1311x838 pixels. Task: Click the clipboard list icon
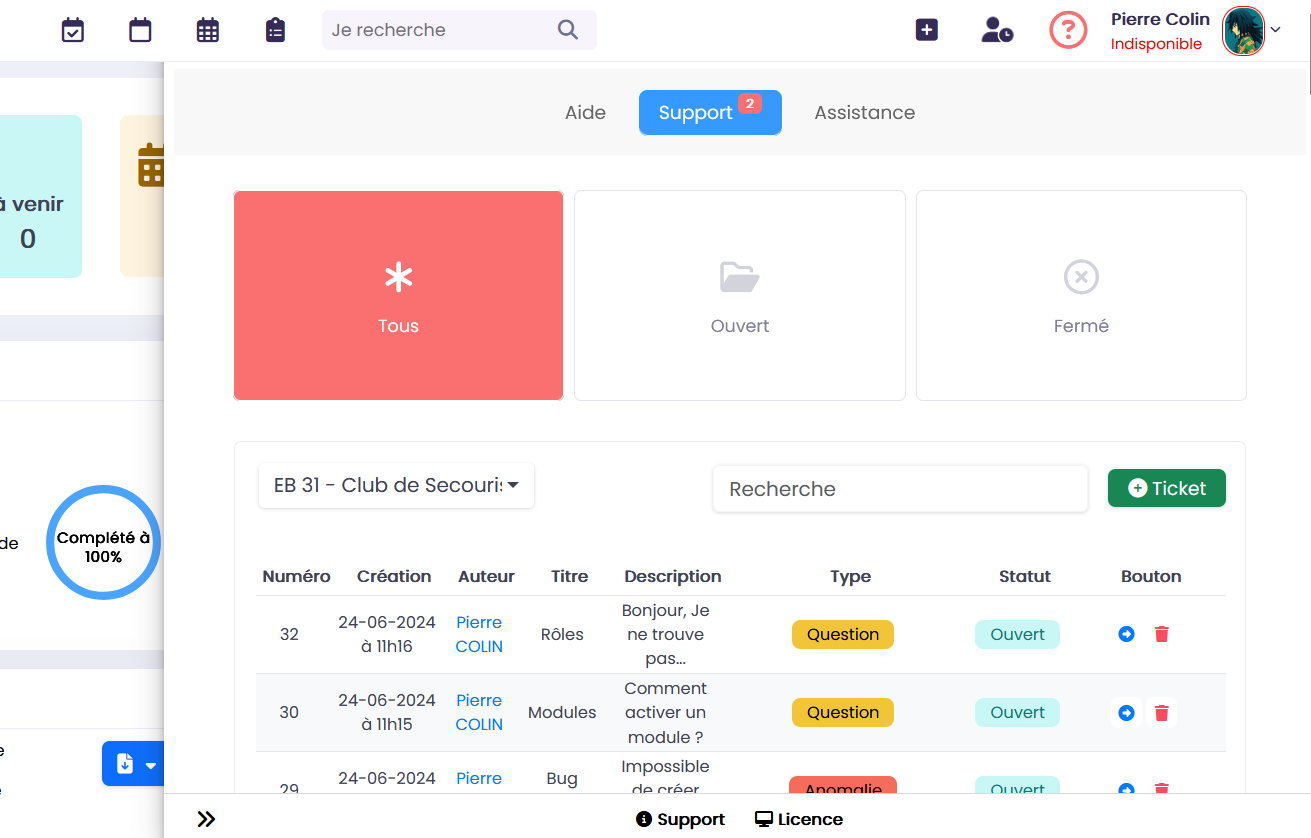point(275,30)
